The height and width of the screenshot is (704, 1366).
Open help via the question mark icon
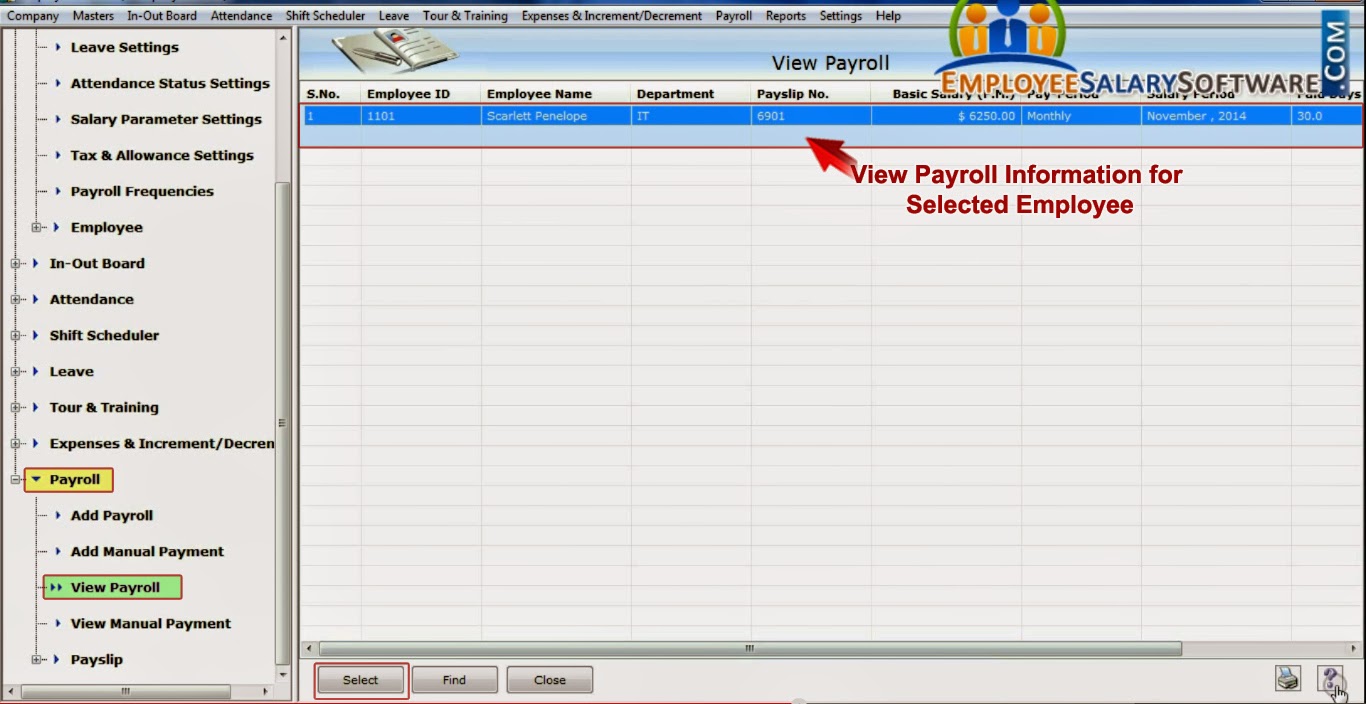(1330, 677)
